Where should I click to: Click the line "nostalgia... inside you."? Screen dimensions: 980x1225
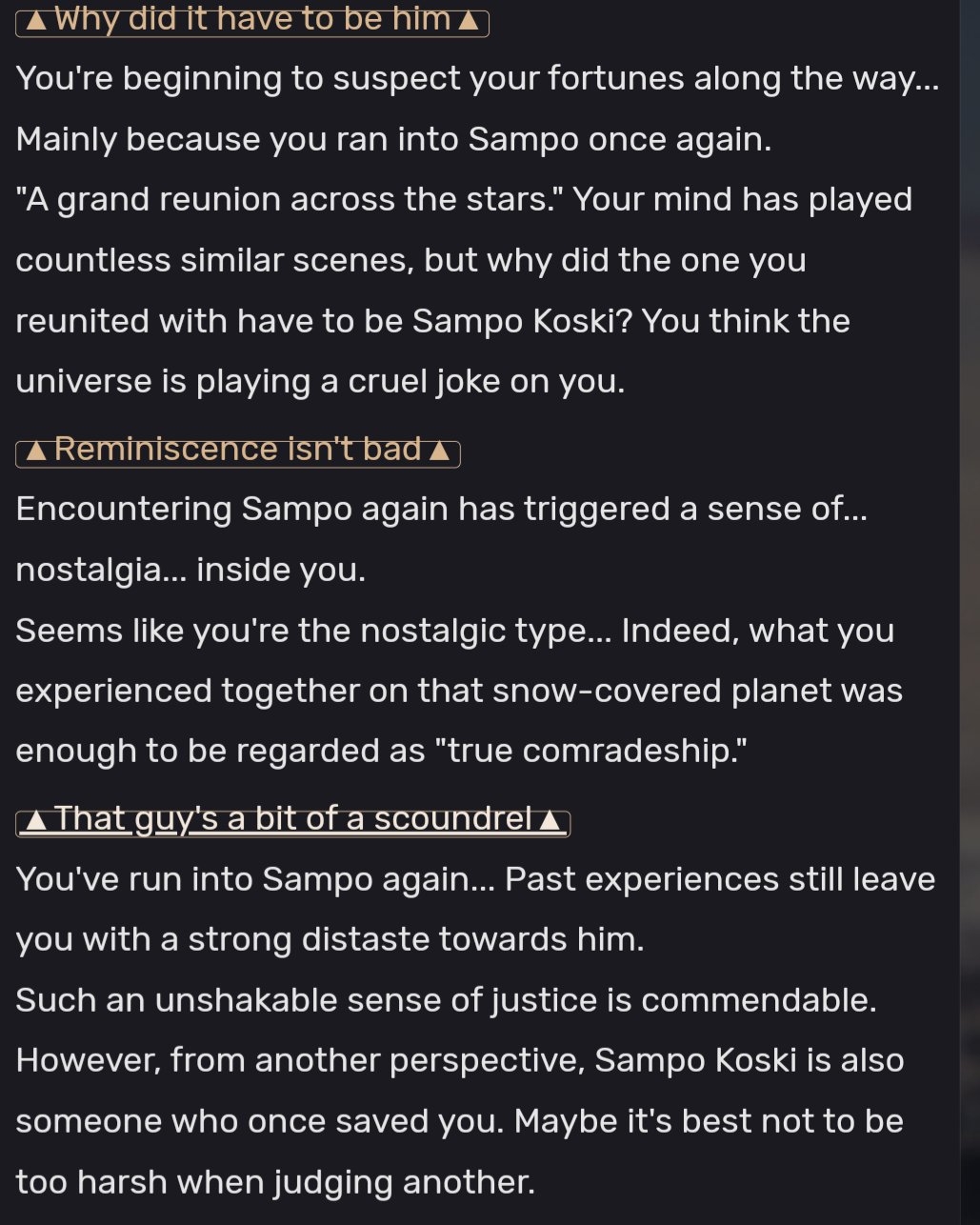(x=190, y=570)
